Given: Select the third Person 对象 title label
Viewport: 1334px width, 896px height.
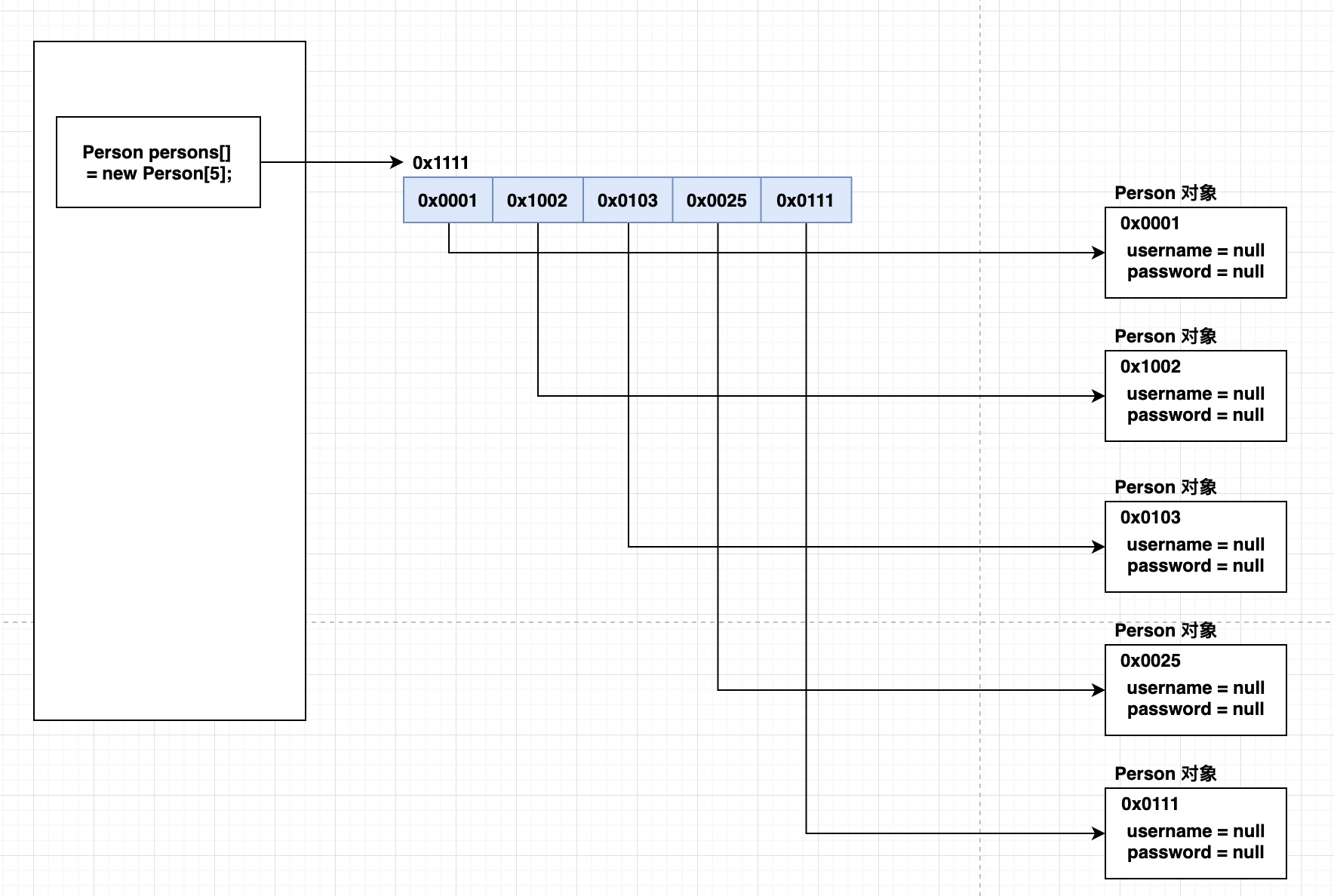Looking at the screenshot, I should [1166, 487].
